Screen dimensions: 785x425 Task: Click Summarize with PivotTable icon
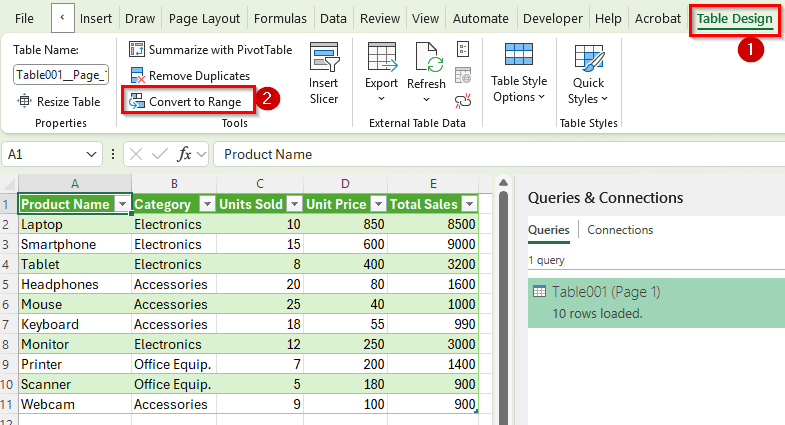point(137,50)
